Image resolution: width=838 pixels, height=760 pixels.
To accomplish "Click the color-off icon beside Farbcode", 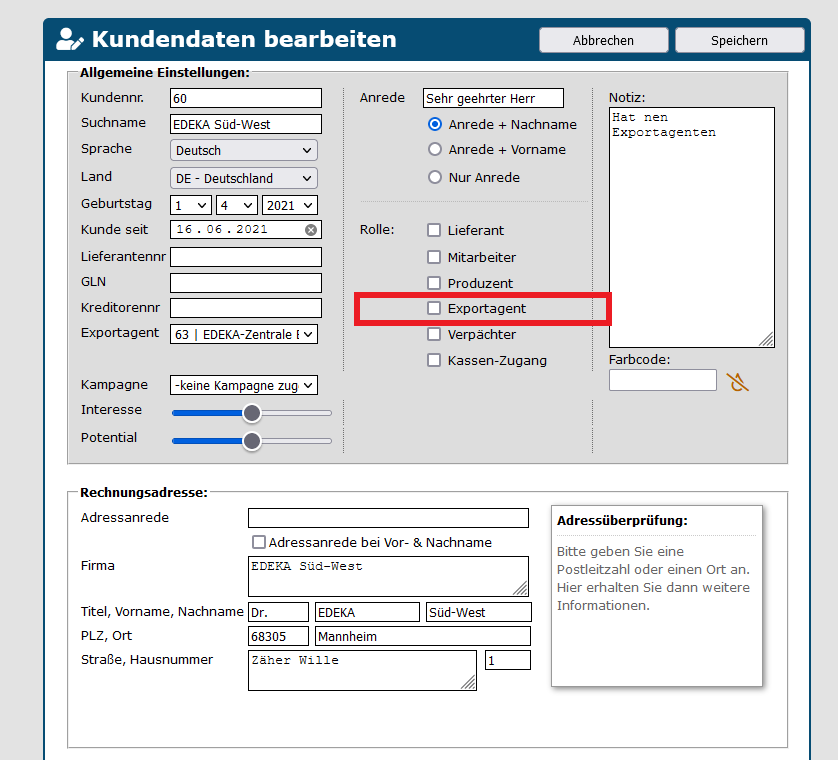I will pyautogui.click(x=738, y=381).
